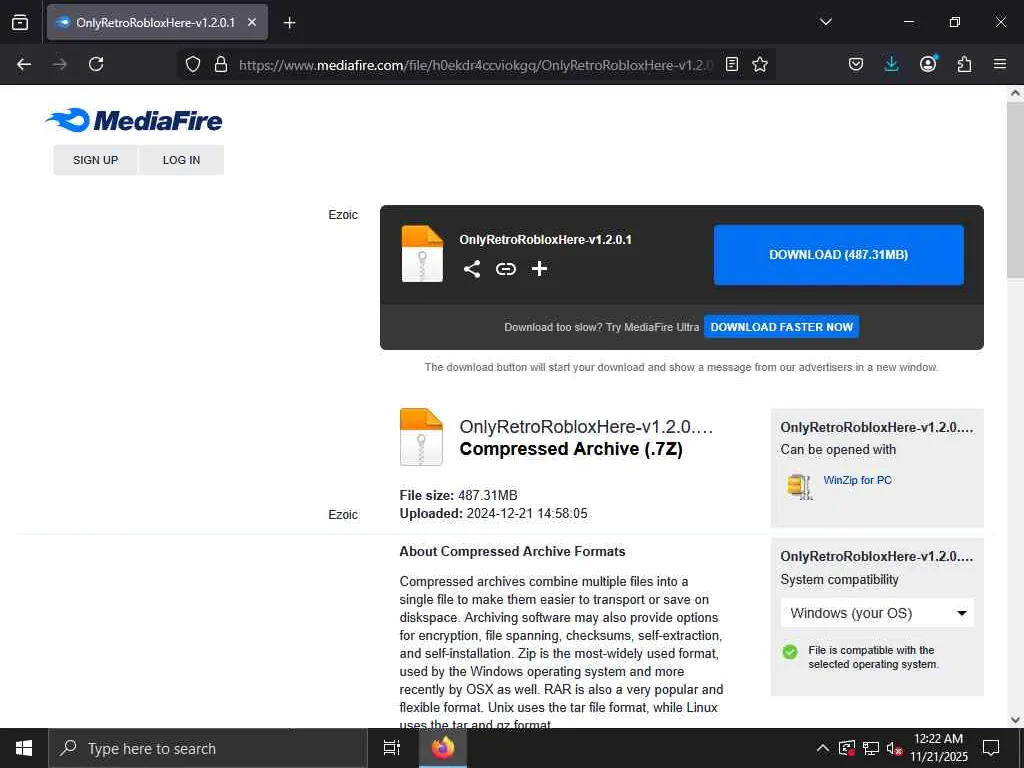1024x768 pixels.
Task: Click the System compatibility label
Action: (x=839, y=580)
